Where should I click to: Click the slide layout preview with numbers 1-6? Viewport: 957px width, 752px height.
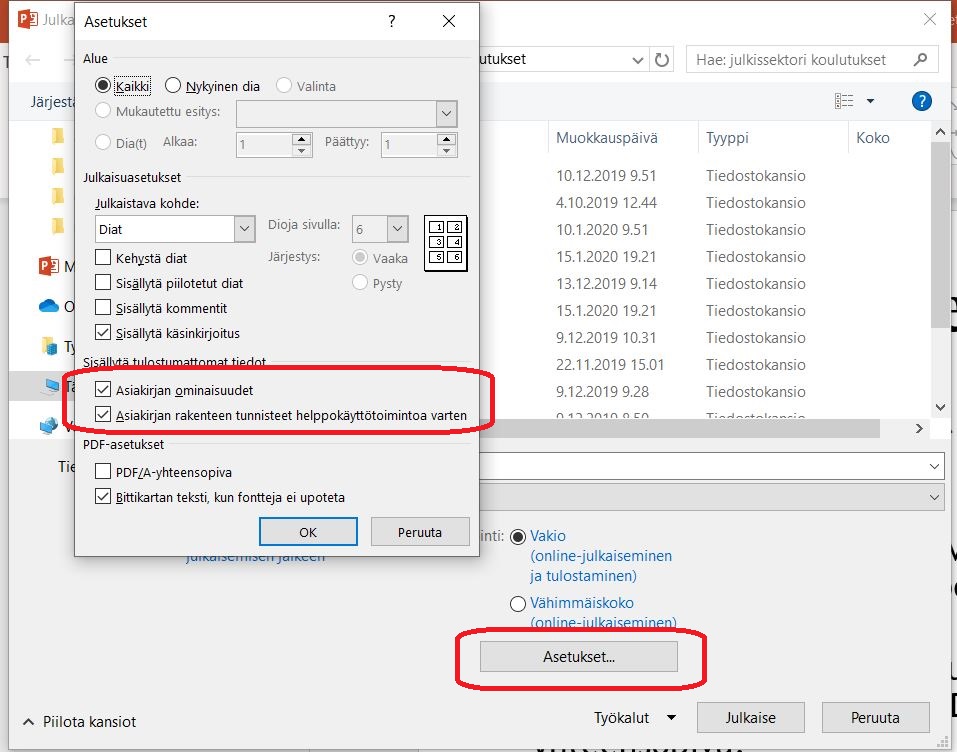(x=446, y=243)
